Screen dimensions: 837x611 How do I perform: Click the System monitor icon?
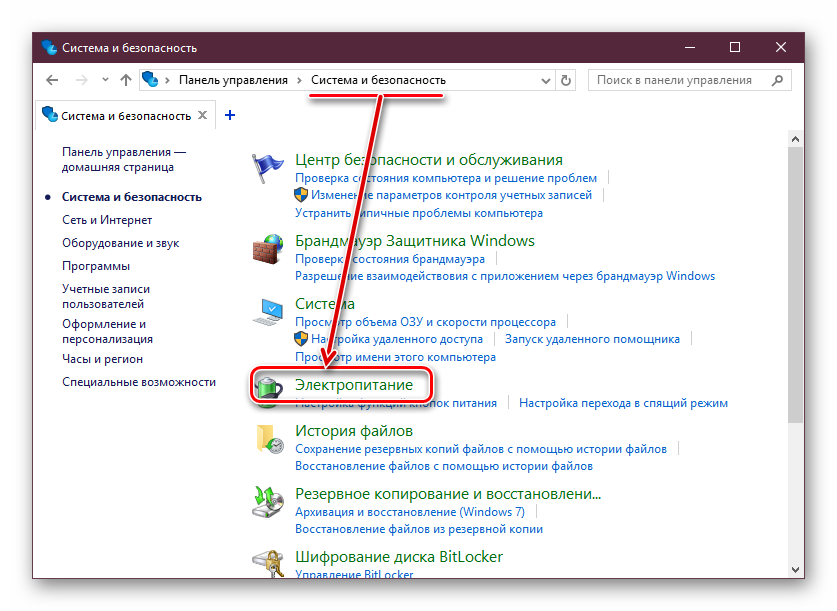[267, 312]
